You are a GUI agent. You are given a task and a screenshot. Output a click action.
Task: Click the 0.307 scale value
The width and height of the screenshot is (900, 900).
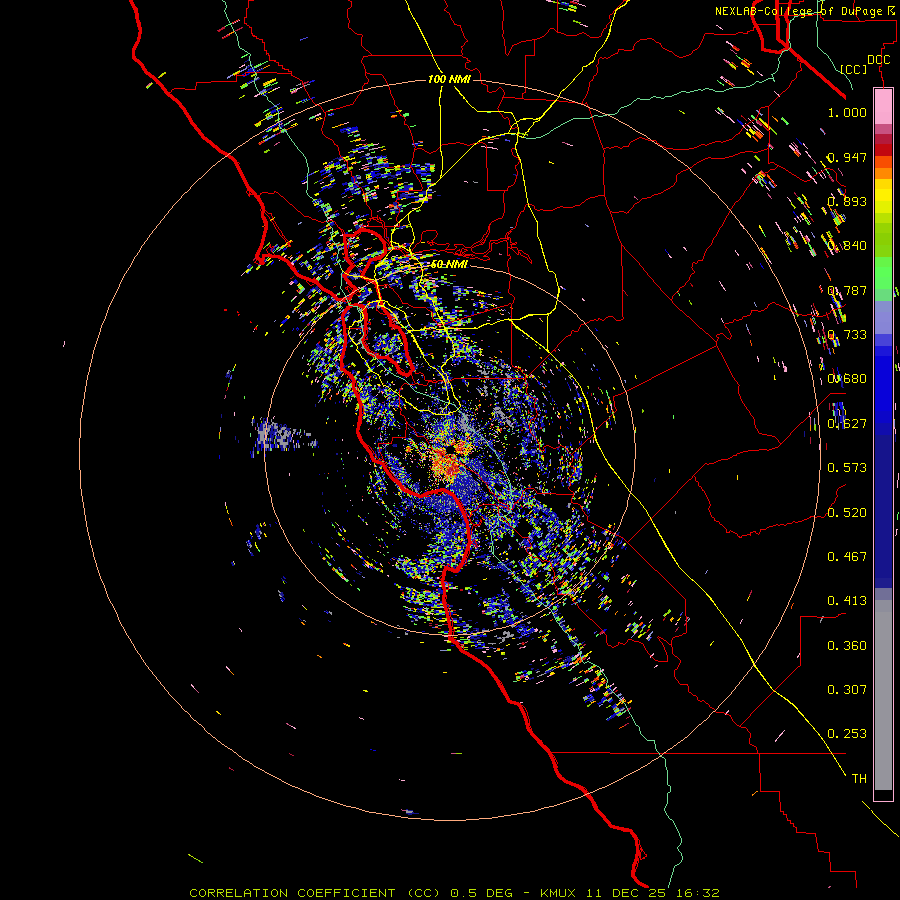[x=847, y=690]
